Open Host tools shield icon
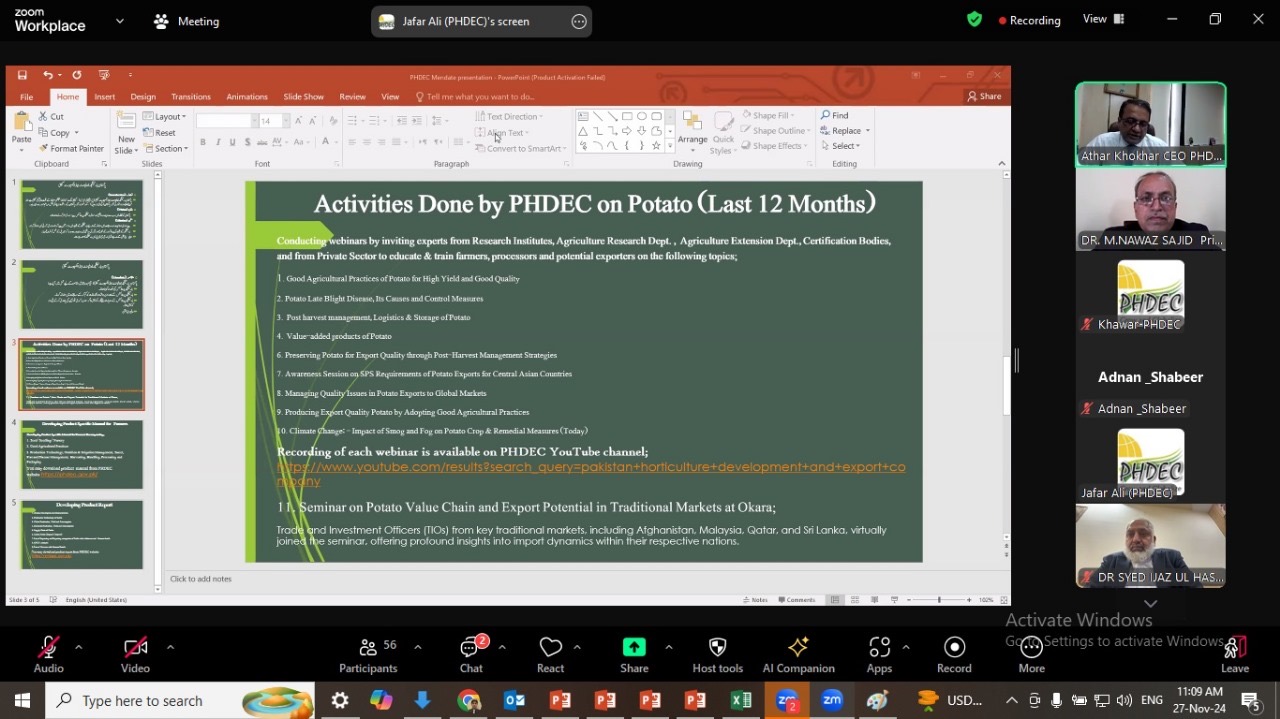 (717, 655)
